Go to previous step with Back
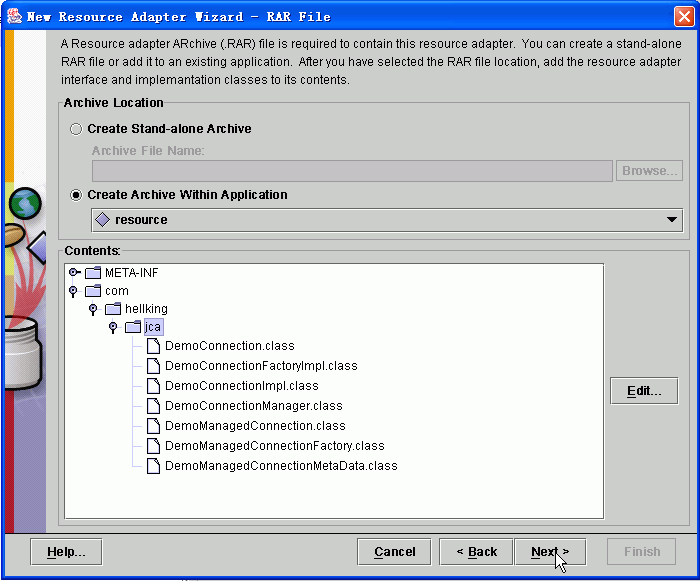 (476, 552)
